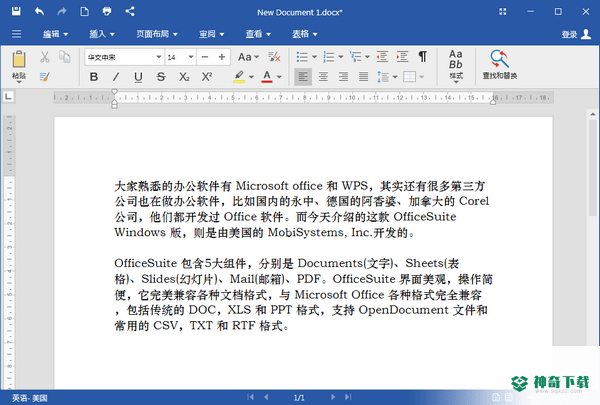
Task: Paste from clipboard
Action: coord(19,66)
